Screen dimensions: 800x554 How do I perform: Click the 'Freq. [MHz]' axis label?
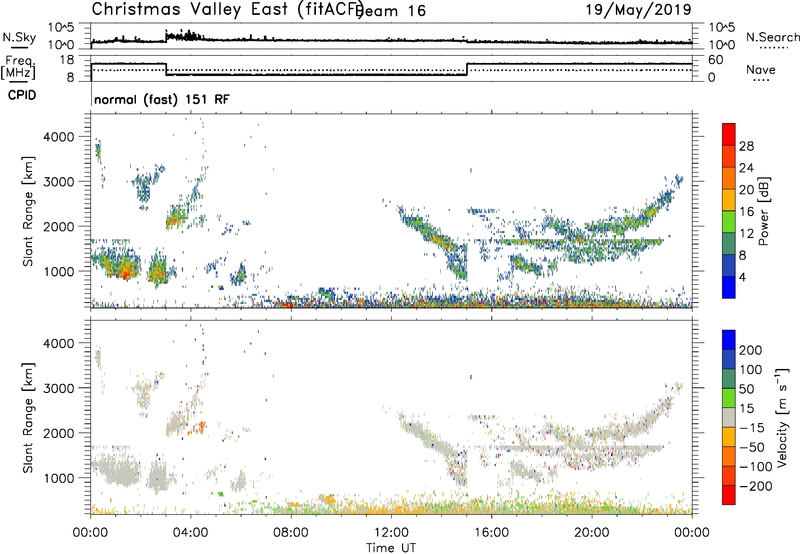[18, 67]
